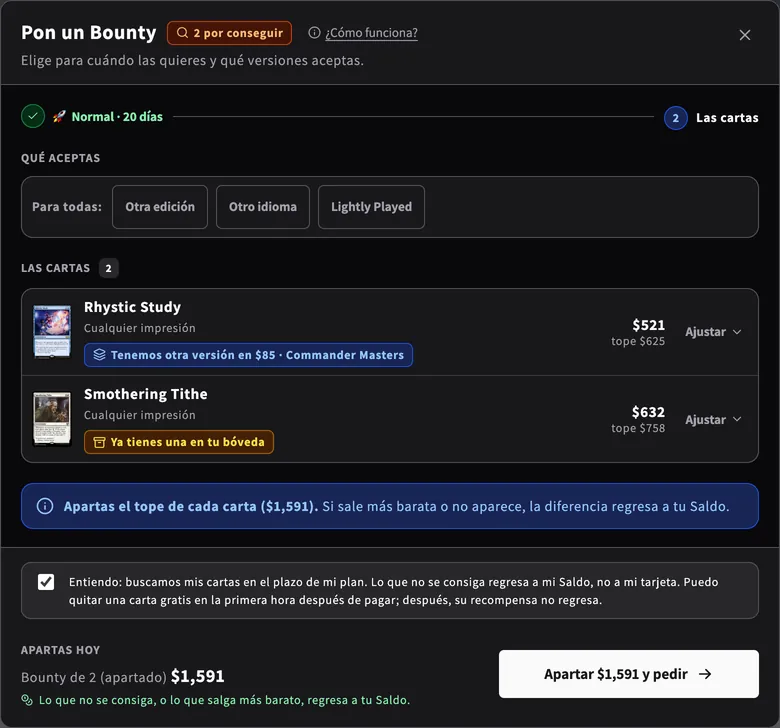Click the green checkmark step circle
Image resolution: width=780 pixels, height=728 pixels.
[x=33, y=116]
